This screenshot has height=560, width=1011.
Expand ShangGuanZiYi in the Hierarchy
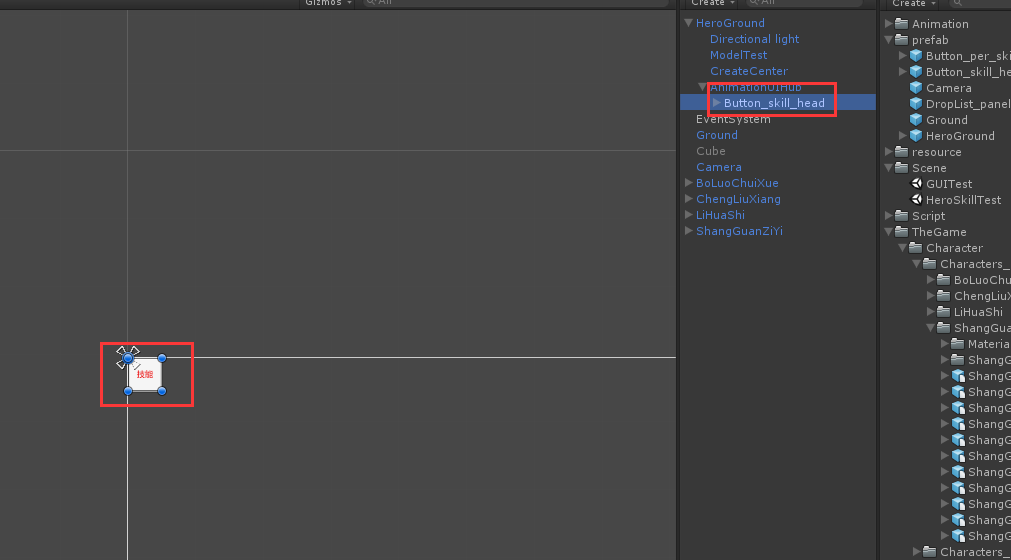(x=689, y=231)
